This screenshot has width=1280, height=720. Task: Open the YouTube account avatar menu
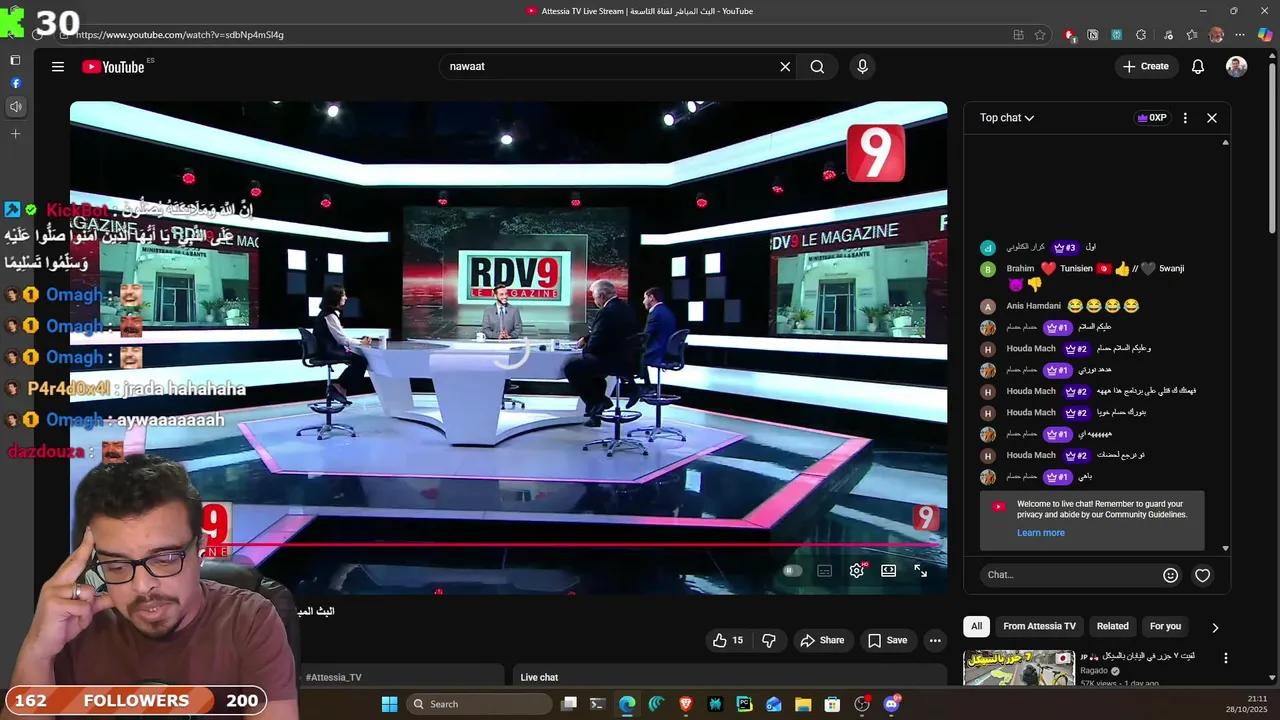pyautogui.click(x=1237, y=67)
